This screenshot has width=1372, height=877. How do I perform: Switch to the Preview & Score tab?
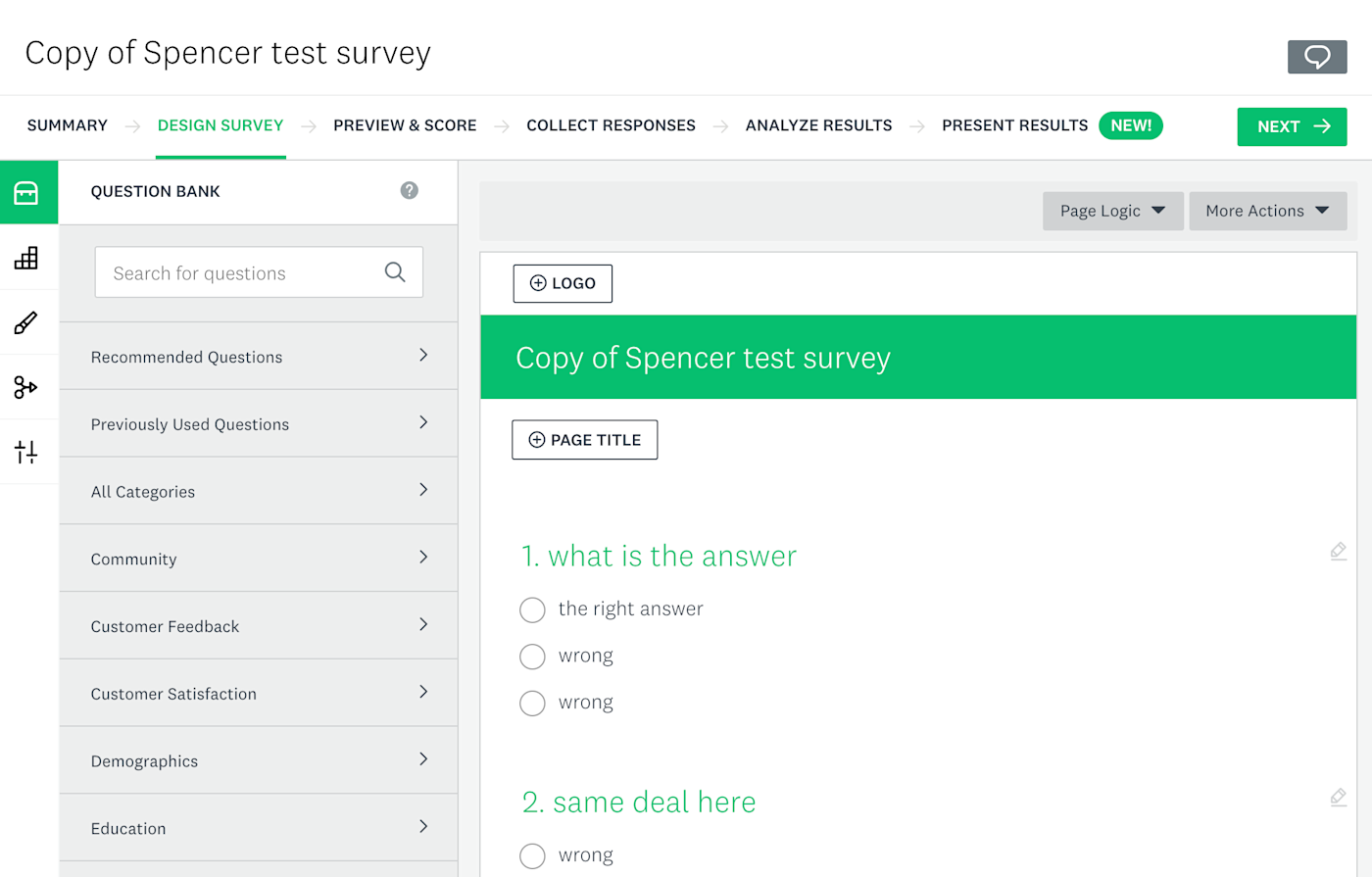[x=405, y=125]
